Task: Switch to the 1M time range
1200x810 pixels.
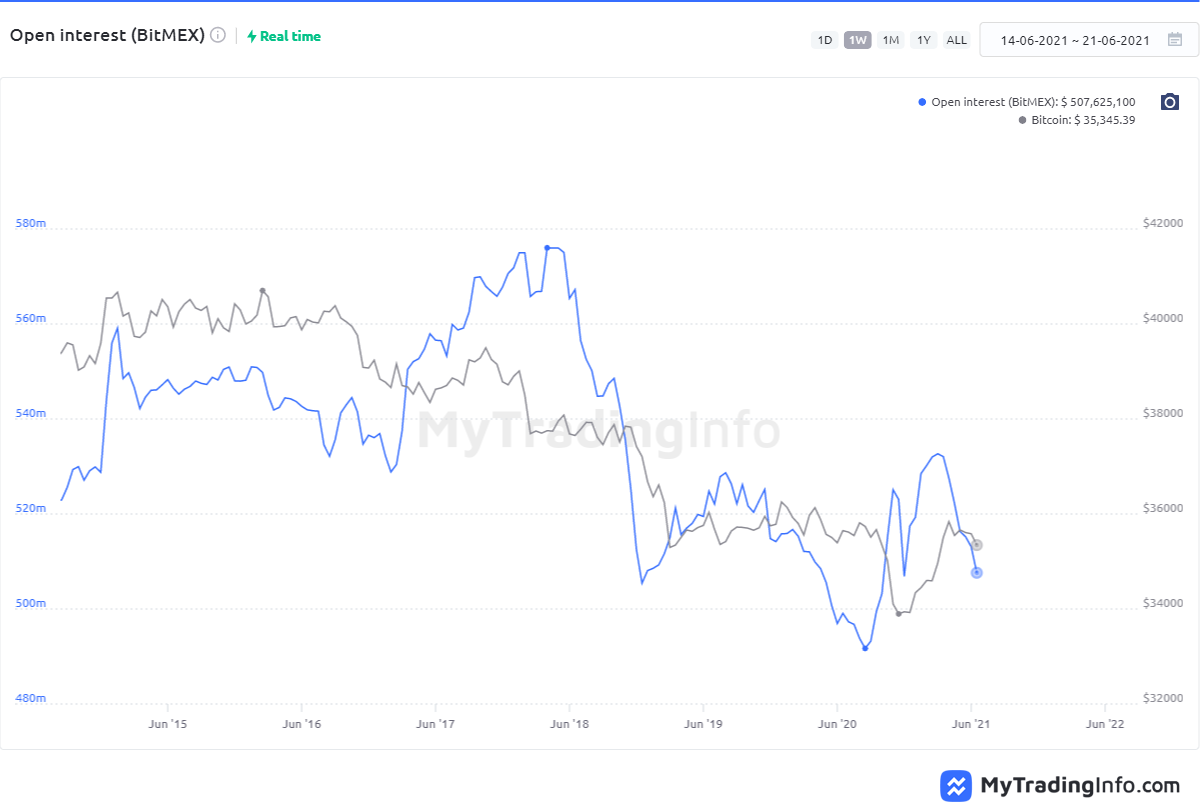Action: click(x=891, y=40)
